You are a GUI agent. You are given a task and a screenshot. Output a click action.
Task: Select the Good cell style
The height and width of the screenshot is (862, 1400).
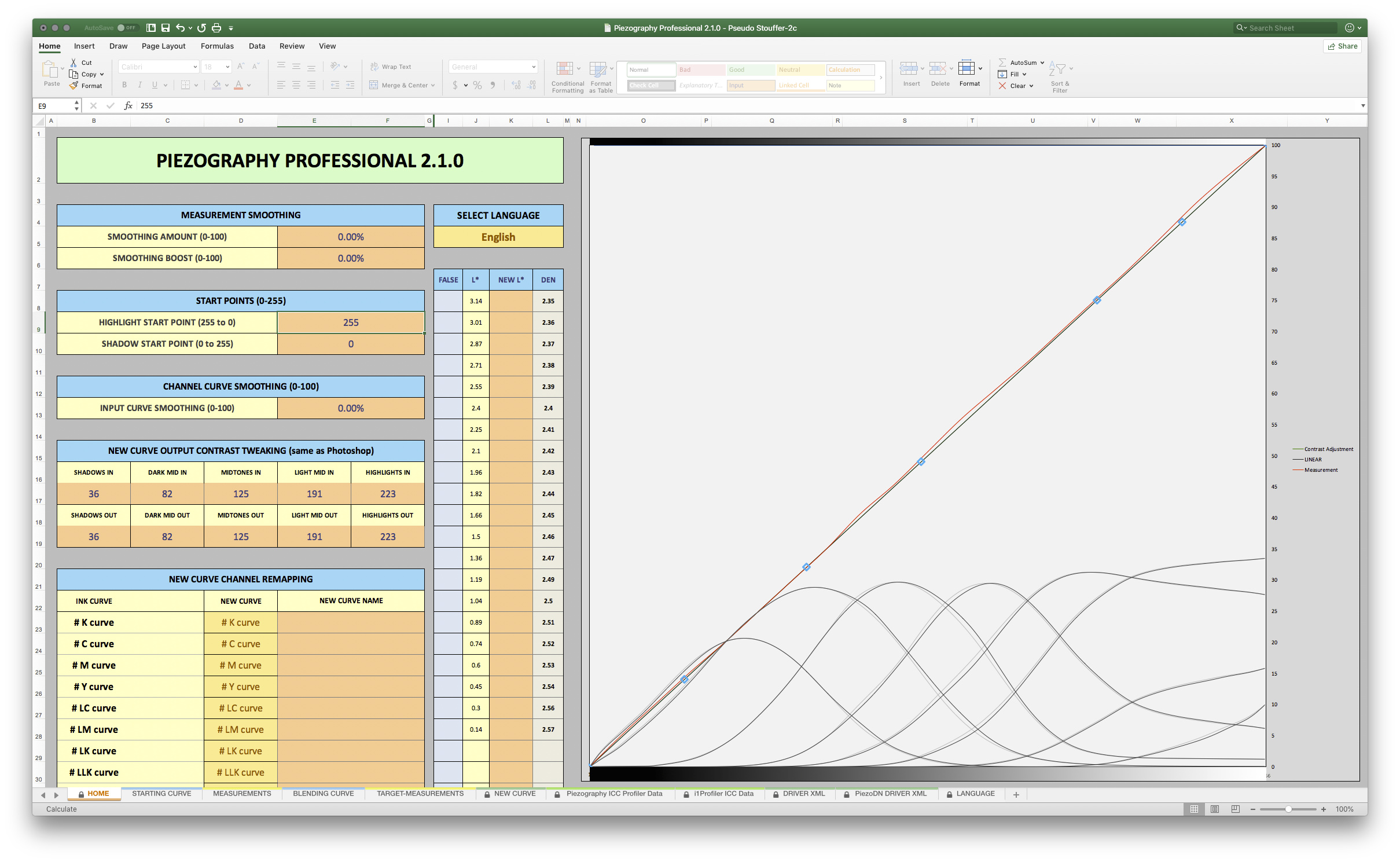click(750, 69)
